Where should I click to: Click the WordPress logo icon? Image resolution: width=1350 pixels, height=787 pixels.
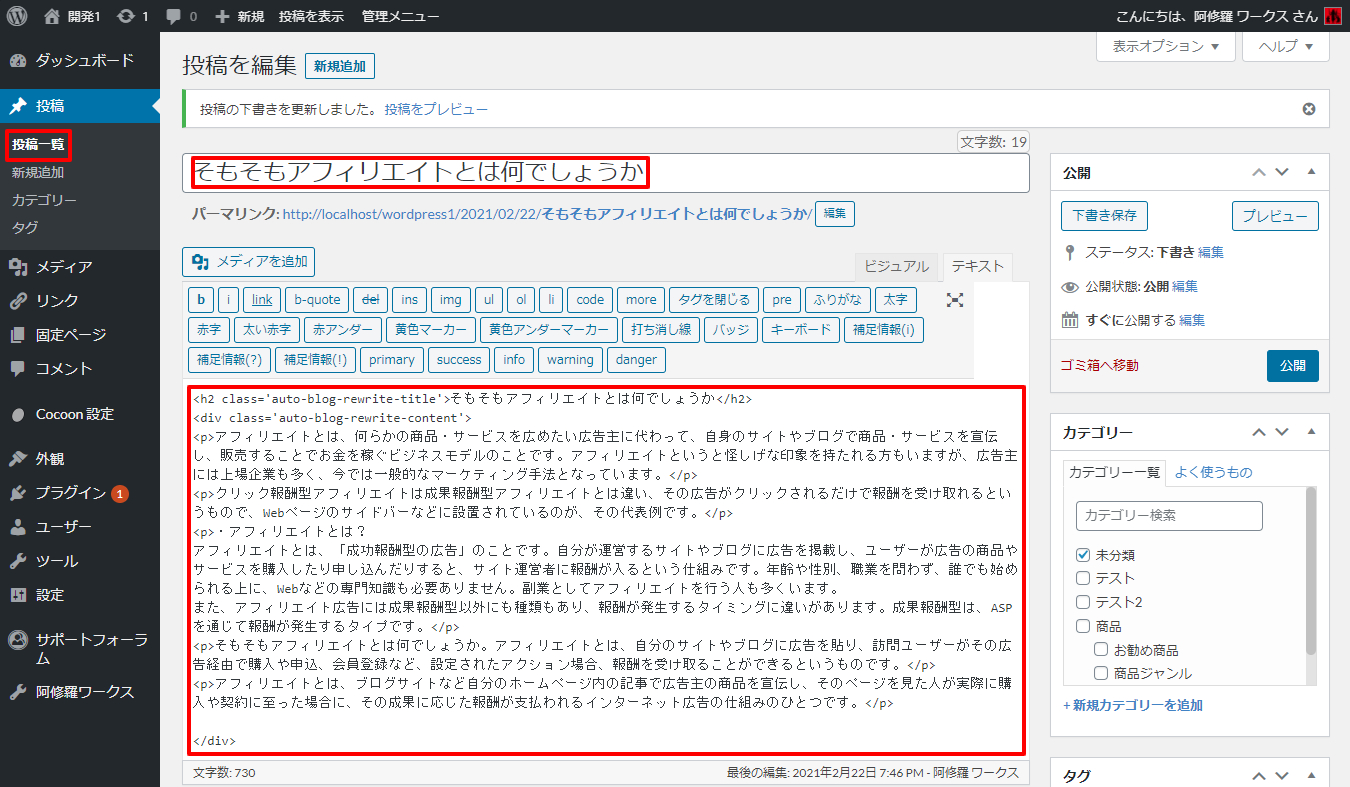pyautogui.click(x=16, y=16)
